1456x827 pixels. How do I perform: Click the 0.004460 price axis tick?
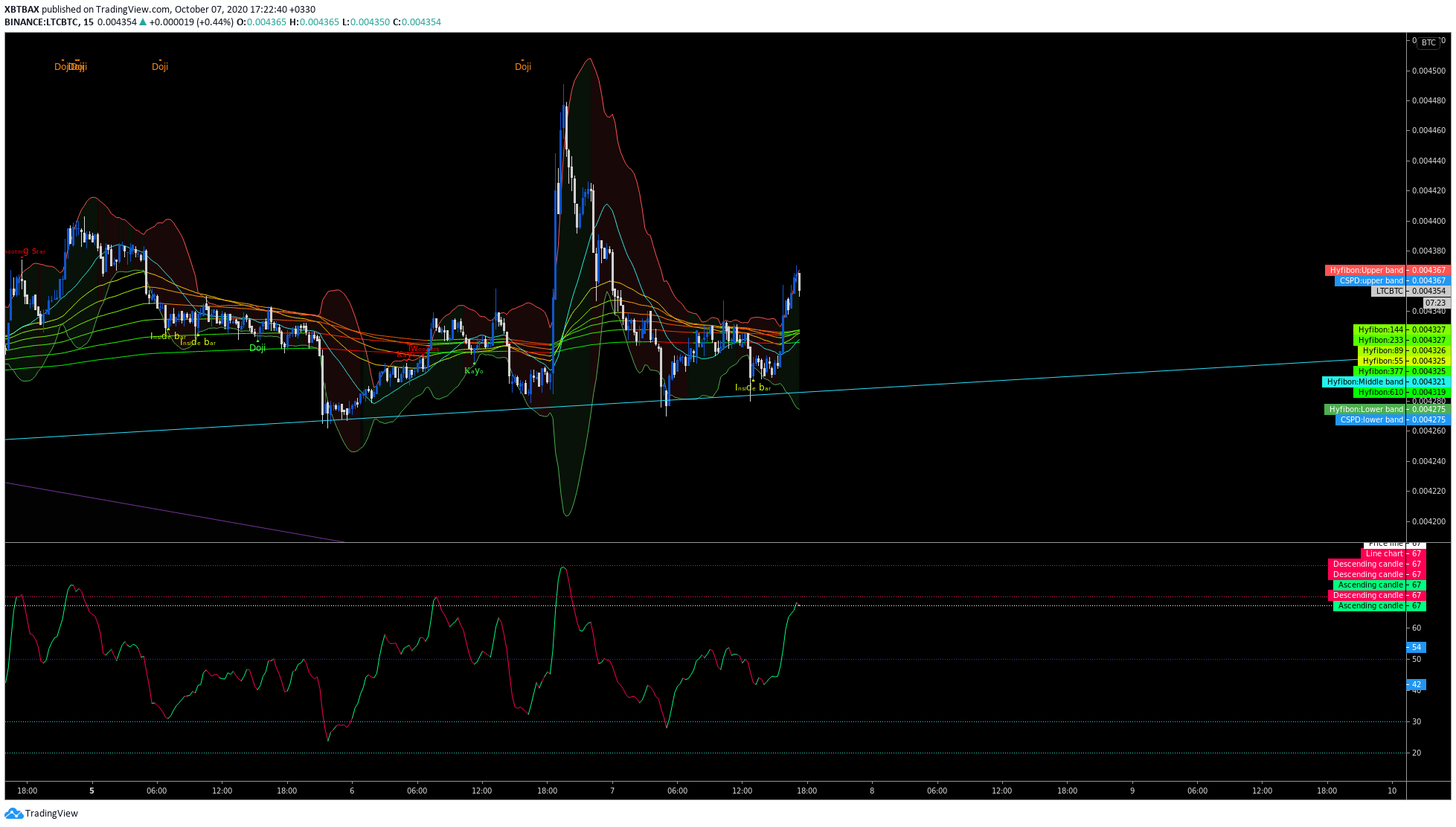(x=1428, y=130)
